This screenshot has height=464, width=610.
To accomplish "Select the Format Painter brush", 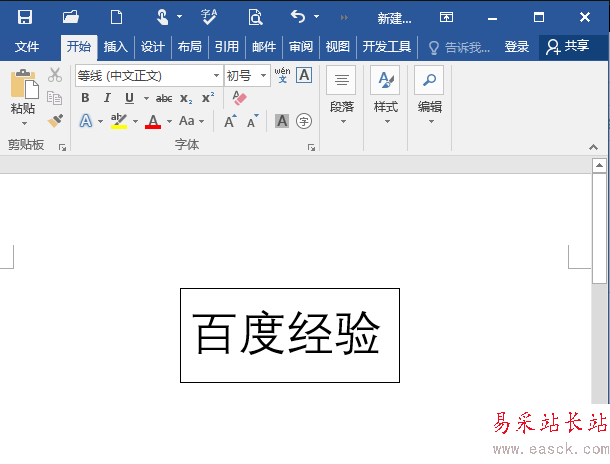I will 55,121.
